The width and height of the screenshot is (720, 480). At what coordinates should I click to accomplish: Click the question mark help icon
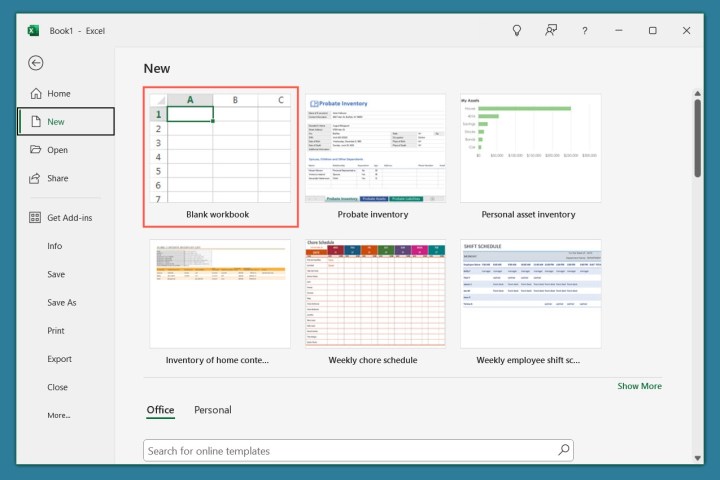585,31
